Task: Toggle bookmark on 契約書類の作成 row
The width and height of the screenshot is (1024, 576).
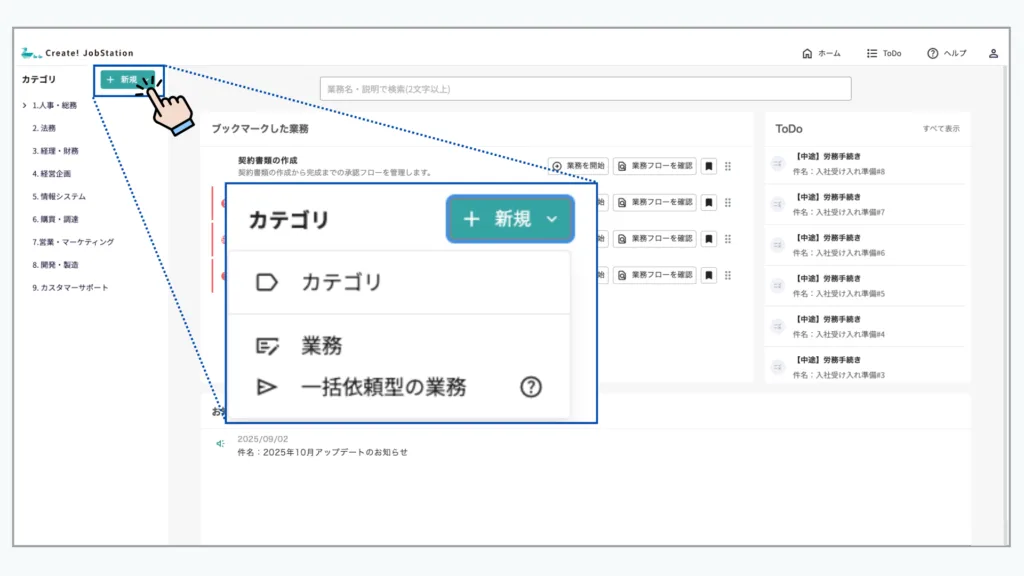Action: [x=708, y=166]
